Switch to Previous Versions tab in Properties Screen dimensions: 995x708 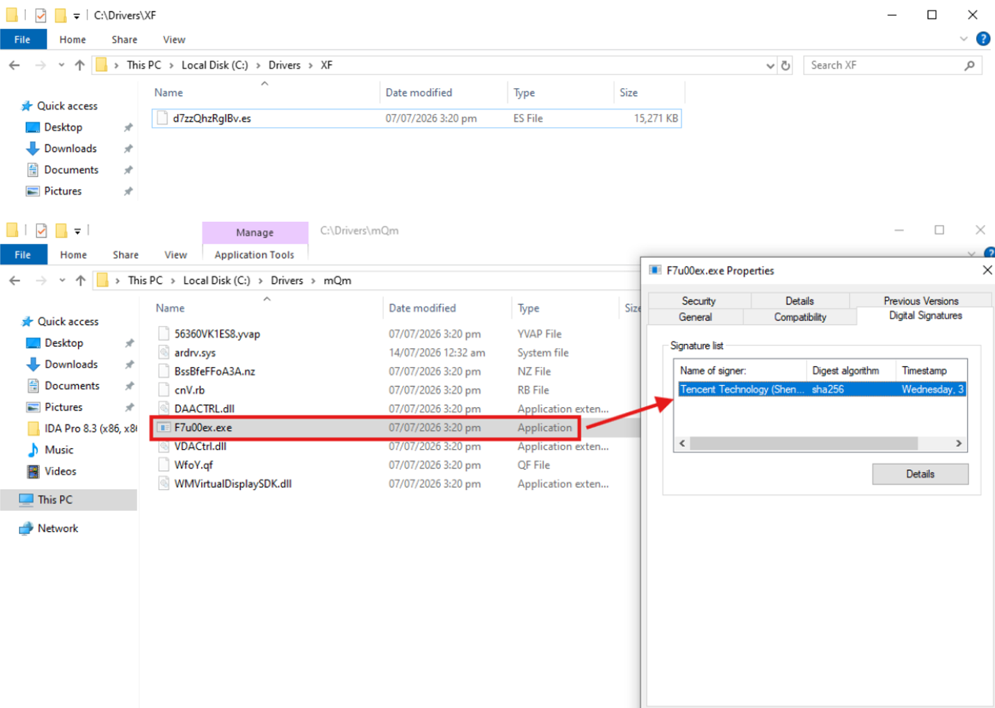(921, 301)
